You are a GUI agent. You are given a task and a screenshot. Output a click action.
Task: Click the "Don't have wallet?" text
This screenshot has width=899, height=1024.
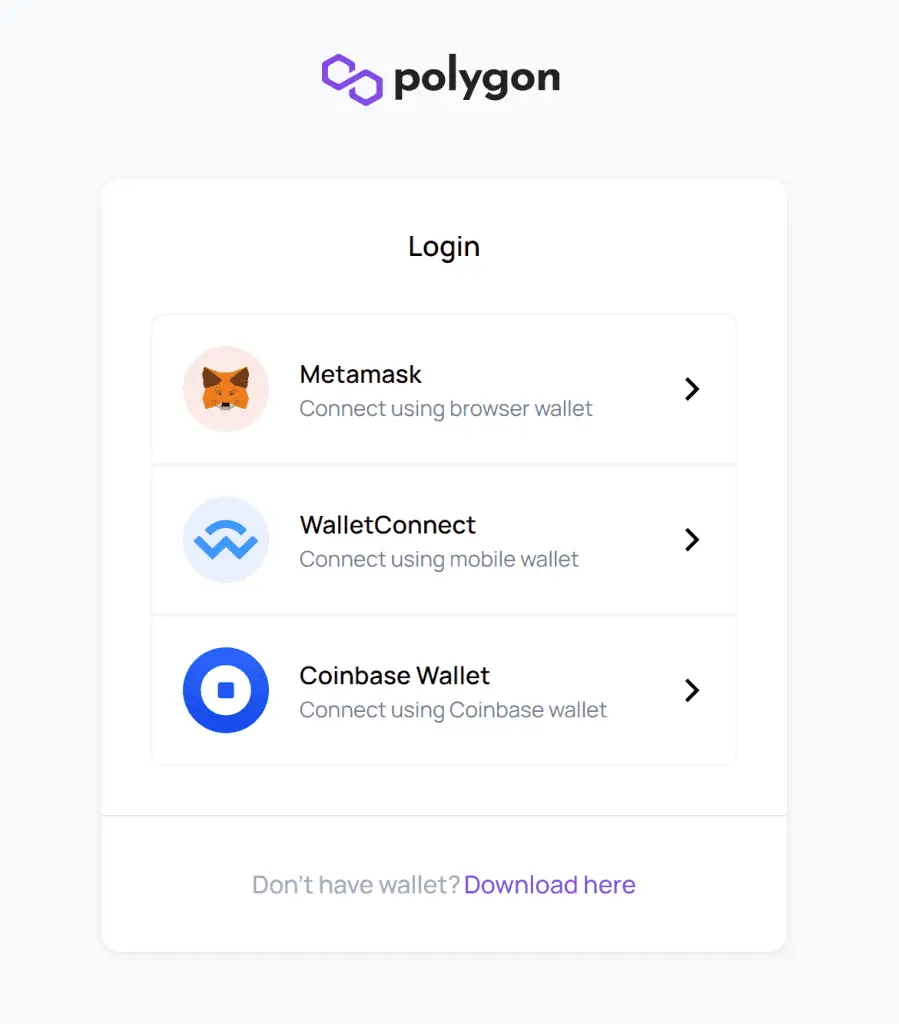pos(356,885)
